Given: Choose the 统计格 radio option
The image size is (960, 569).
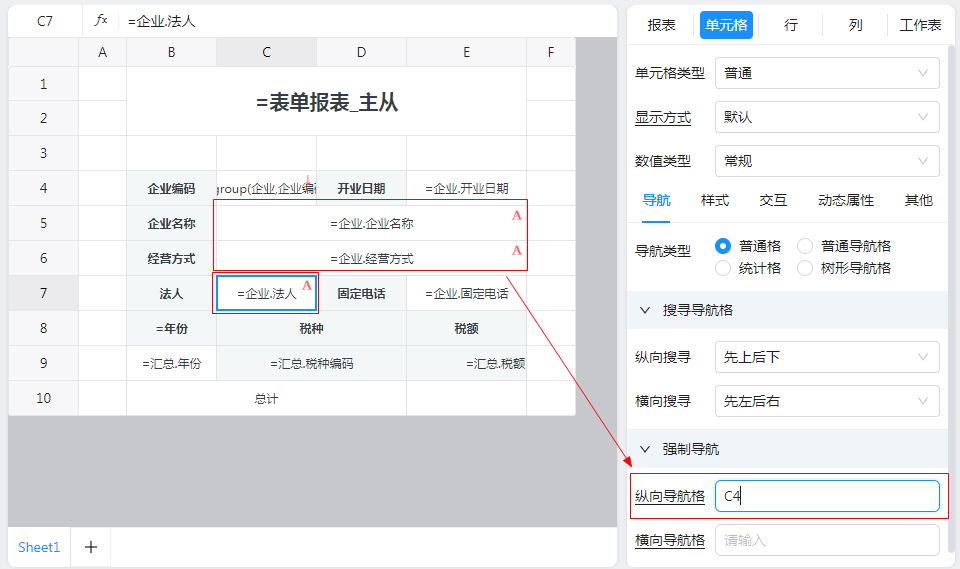Looking at the screenshot, I should click(x=724, y=268).
